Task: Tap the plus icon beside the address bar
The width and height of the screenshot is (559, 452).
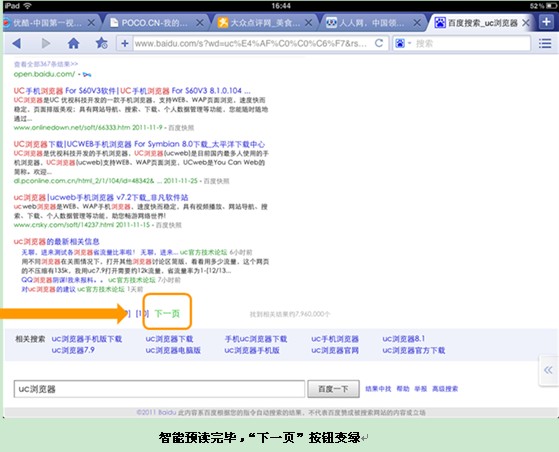Action: click(125, 43)
